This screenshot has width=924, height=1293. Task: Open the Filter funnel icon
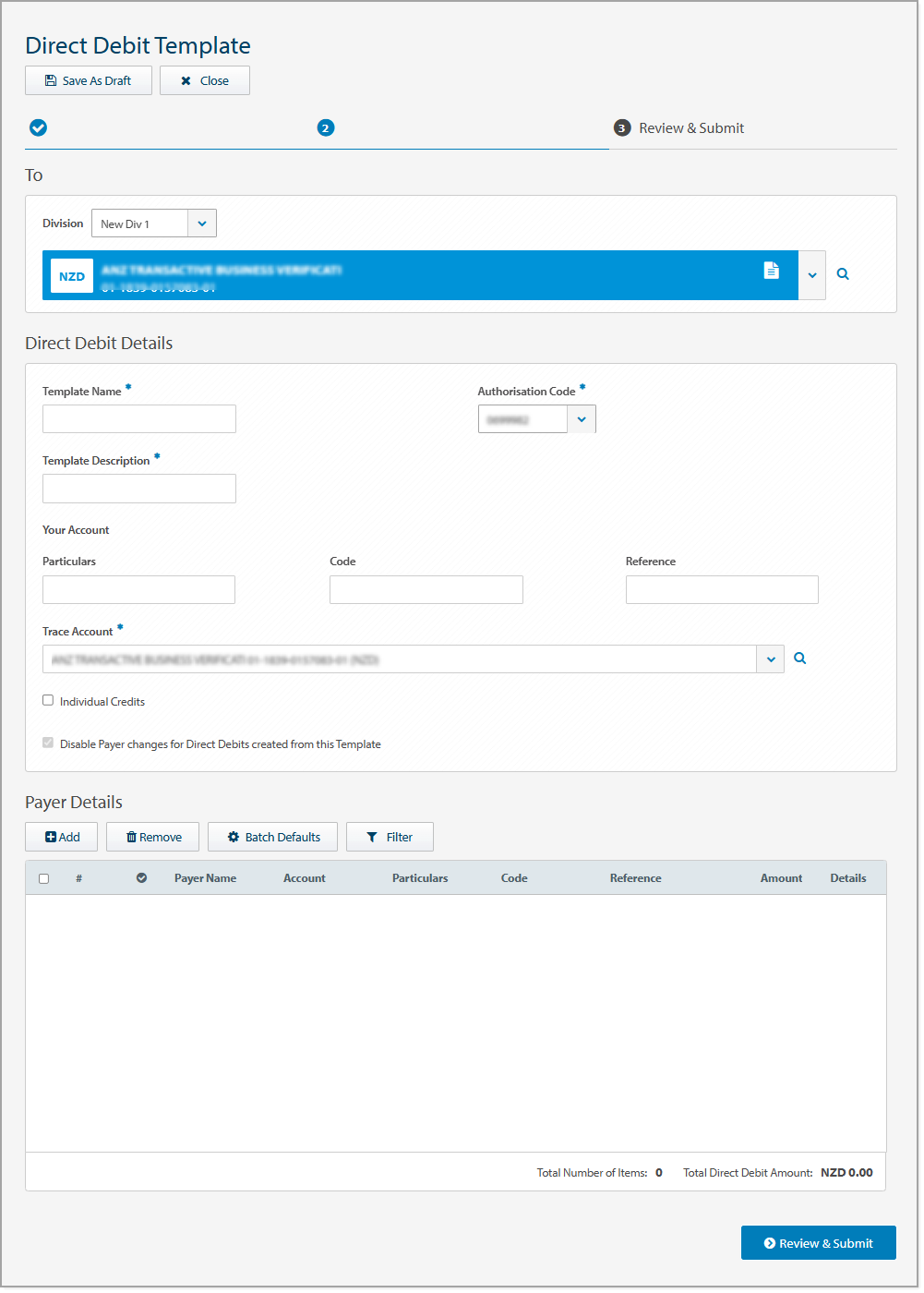click(373, 837)
